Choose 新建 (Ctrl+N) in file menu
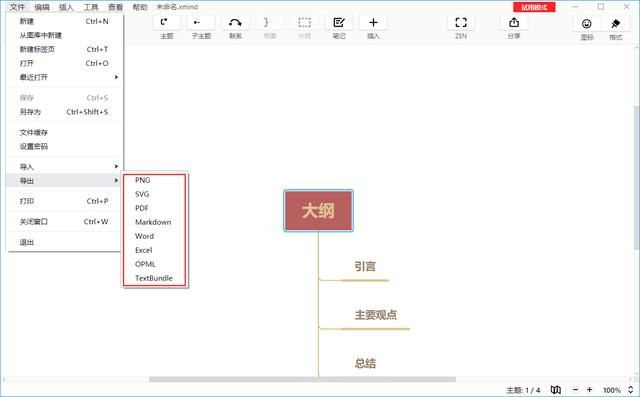 point(64,21)
